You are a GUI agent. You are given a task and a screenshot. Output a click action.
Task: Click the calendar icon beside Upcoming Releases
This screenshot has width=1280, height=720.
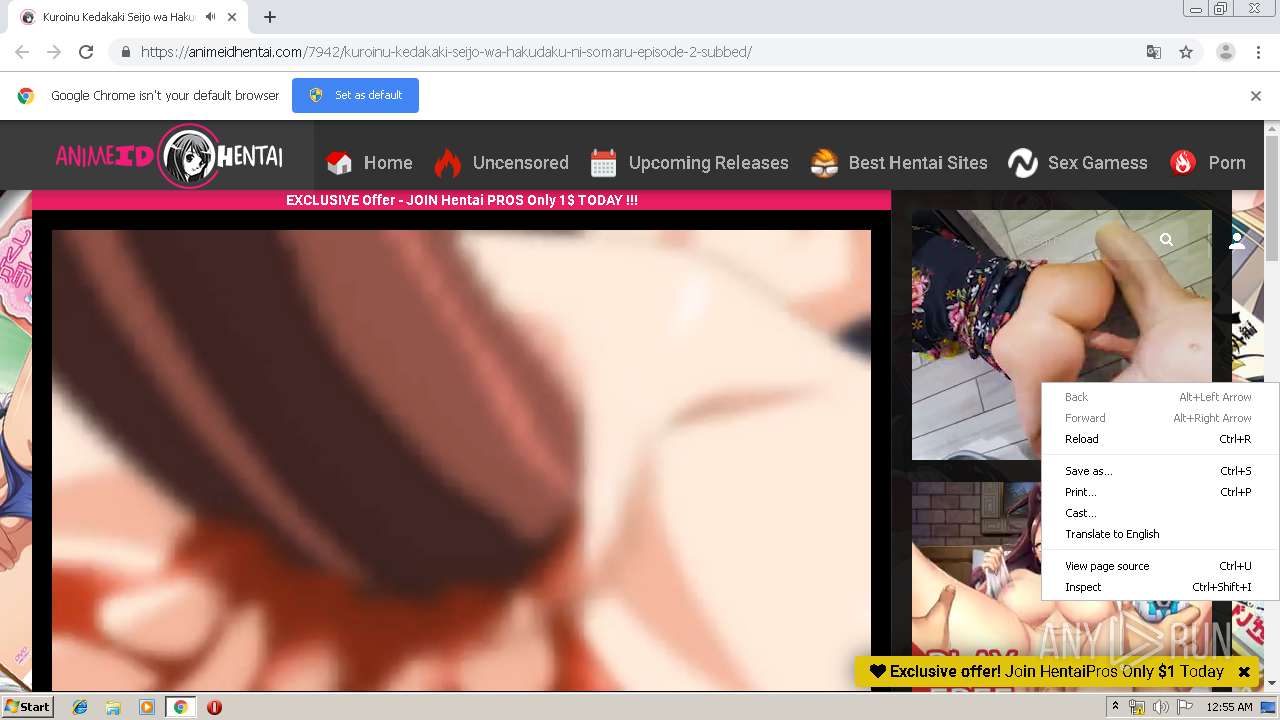[x=603, y=162]
